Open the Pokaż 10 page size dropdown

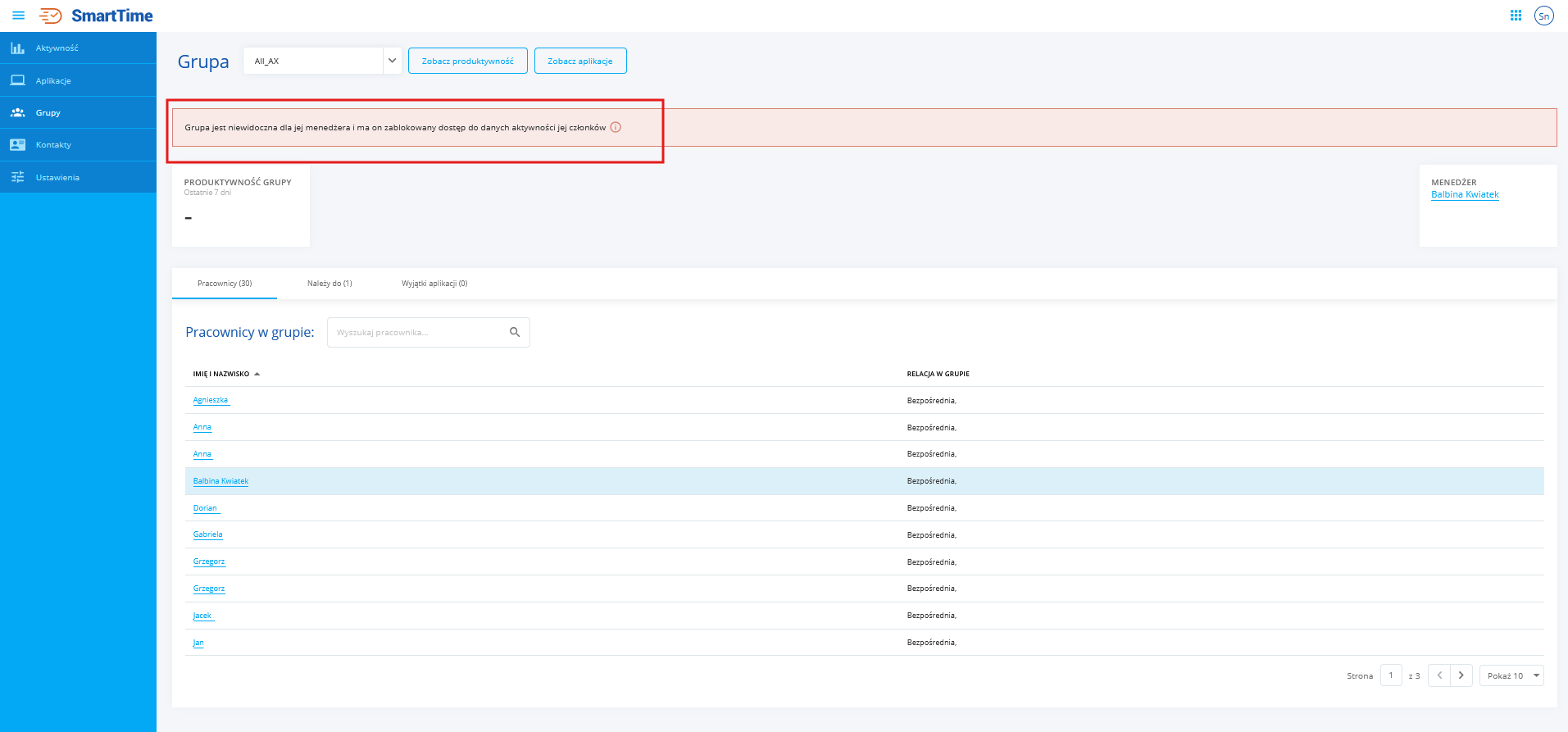tap(1511, 675)
